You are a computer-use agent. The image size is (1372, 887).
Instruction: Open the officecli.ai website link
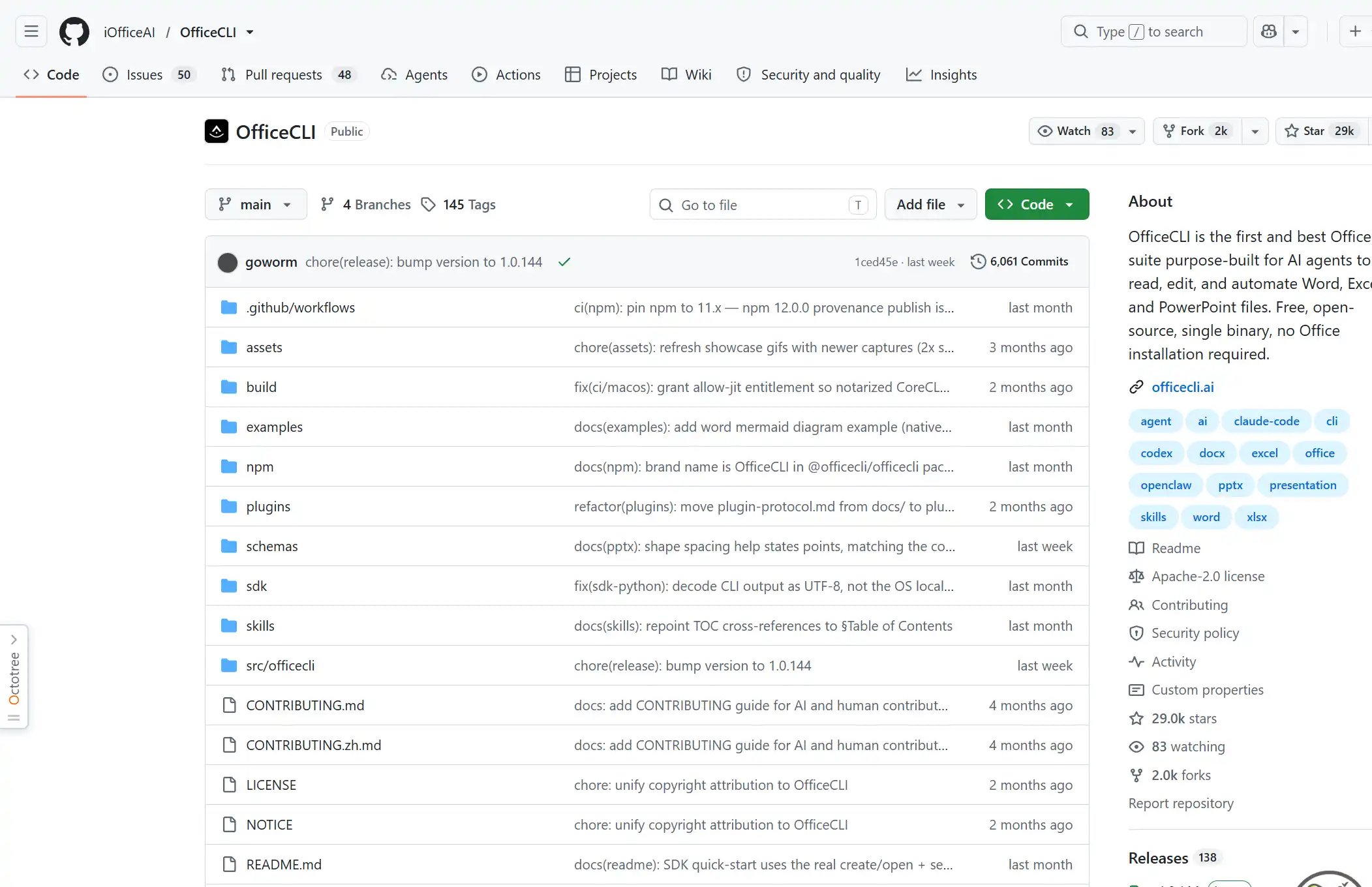pyautogui.click(x=1183, y=387)
